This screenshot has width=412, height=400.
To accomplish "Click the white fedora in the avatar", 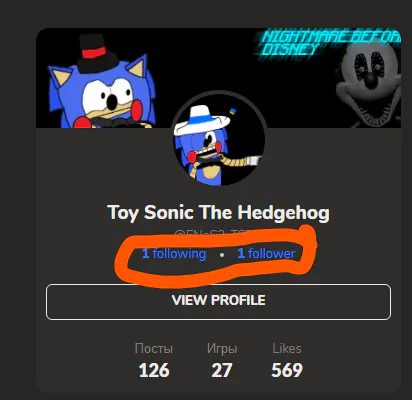I will point(201,120).
